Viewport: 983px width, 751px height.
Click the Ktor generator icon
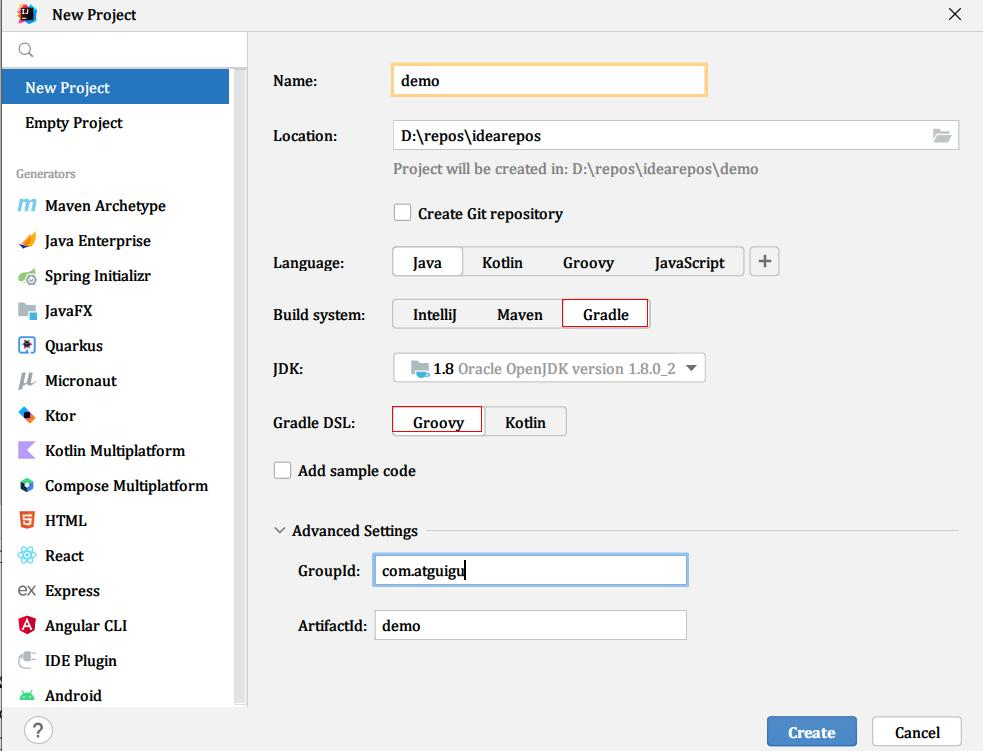(x=26, y=415)
